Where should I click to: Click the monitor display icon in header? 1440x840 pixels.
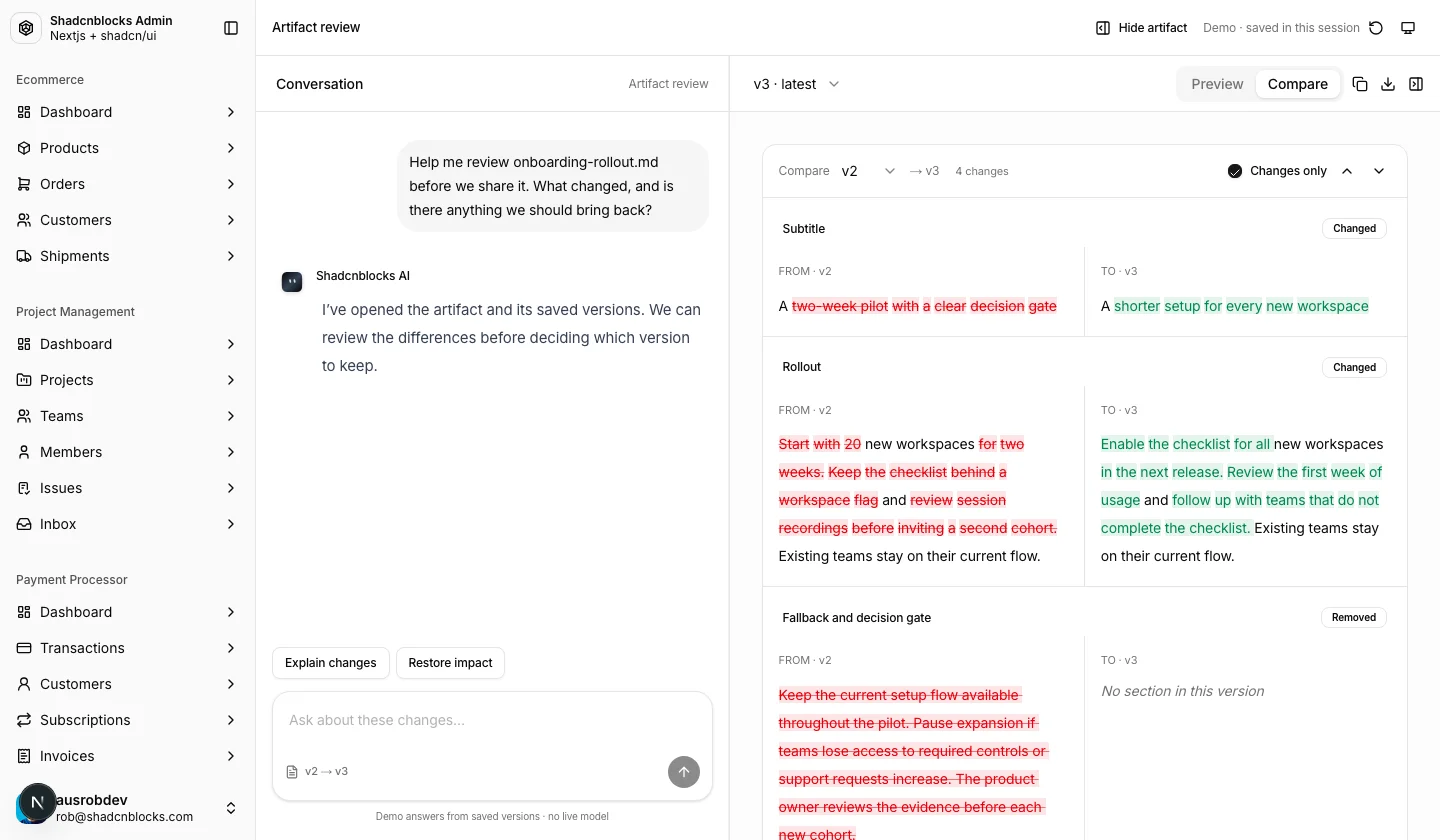point(1408,28)
